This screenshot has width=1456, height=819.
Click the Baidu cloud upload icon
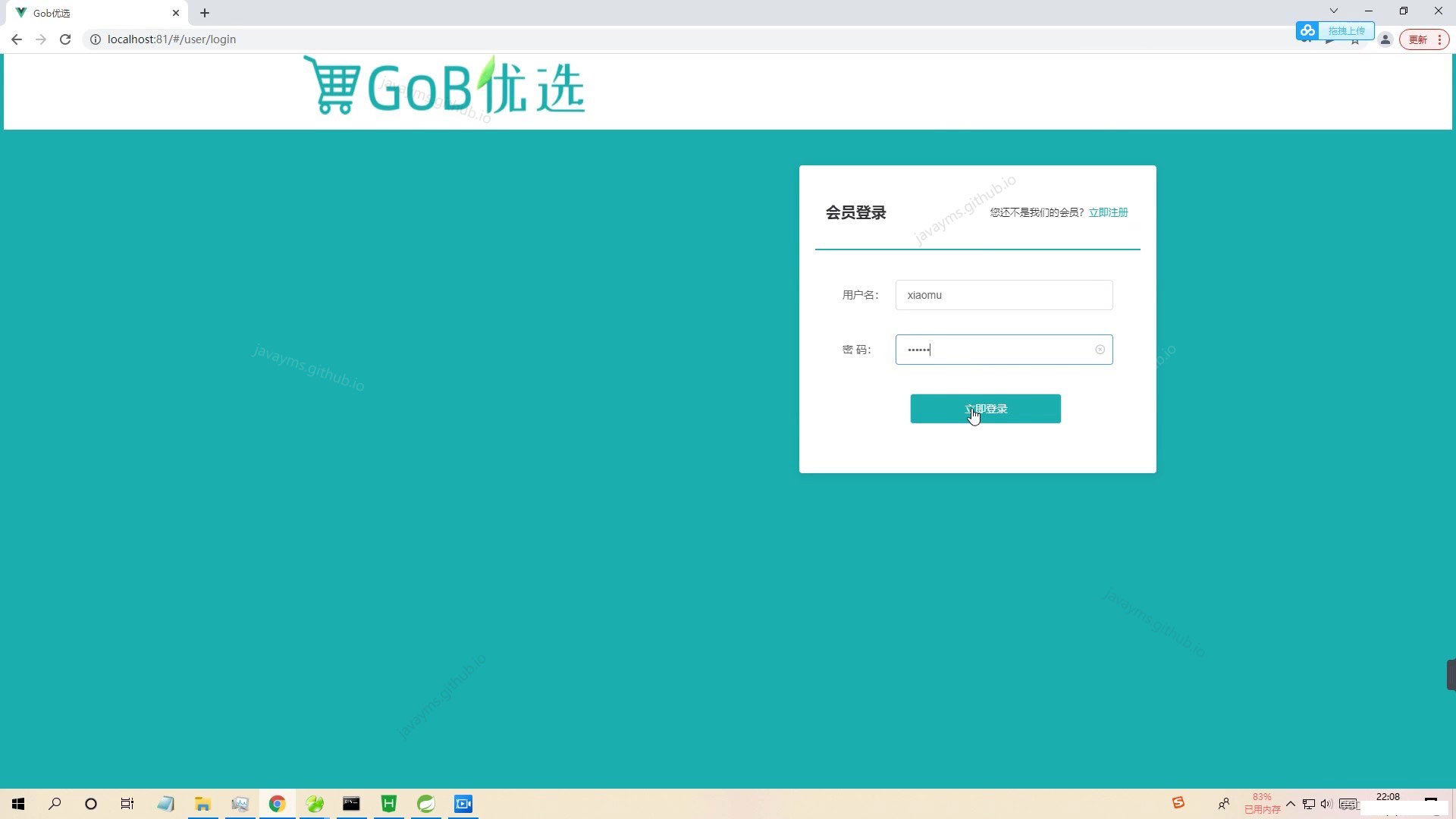1307,30
